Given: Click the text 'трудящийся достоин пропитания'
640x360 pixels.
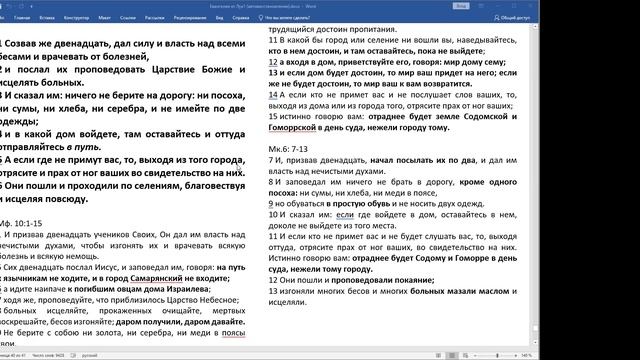Looking at the screenshot, I should pyautogui.click(x=332, y=29).
